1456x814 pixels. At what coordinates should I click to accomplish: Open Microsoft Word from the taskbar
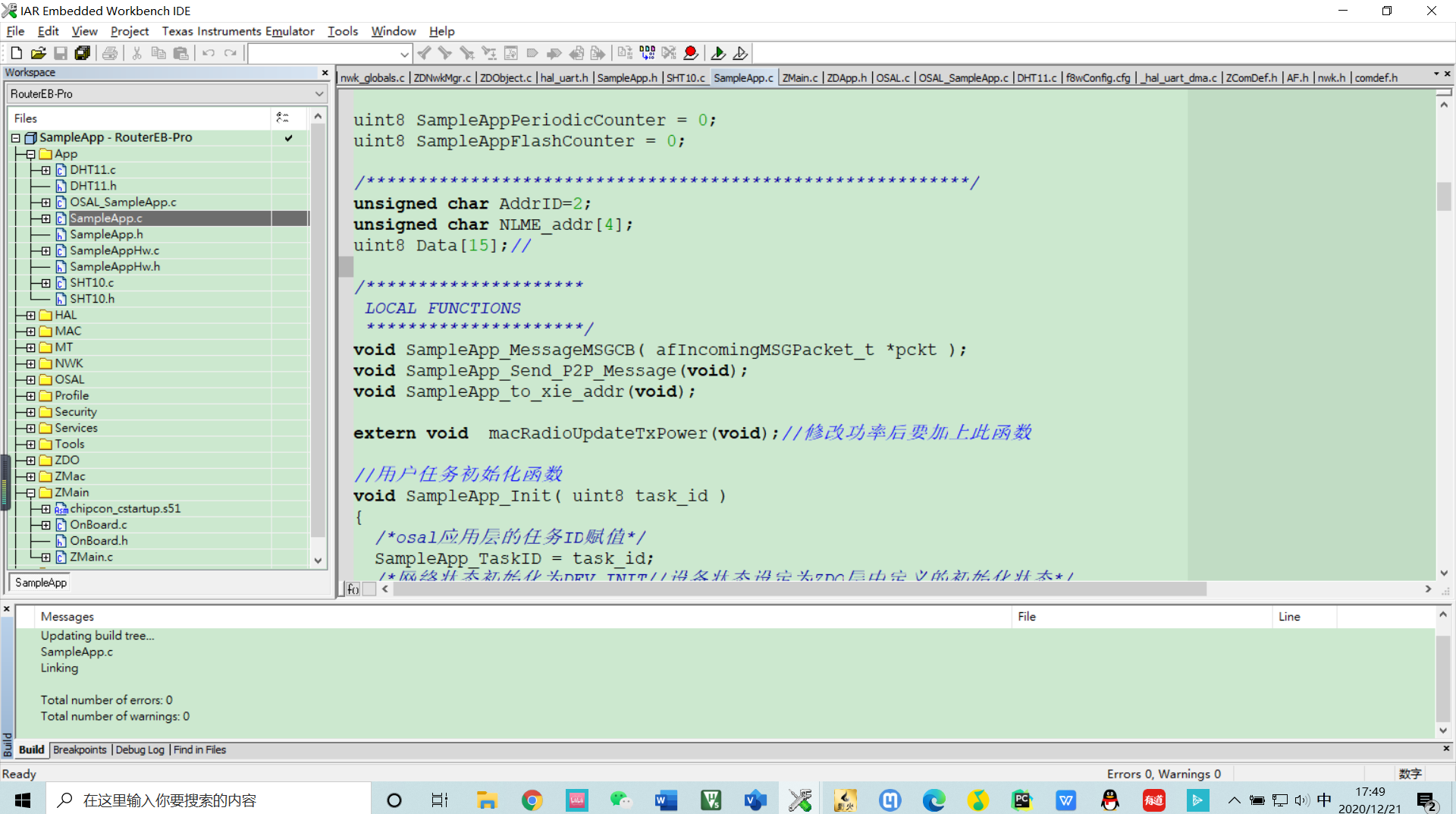tap(666, 800)
